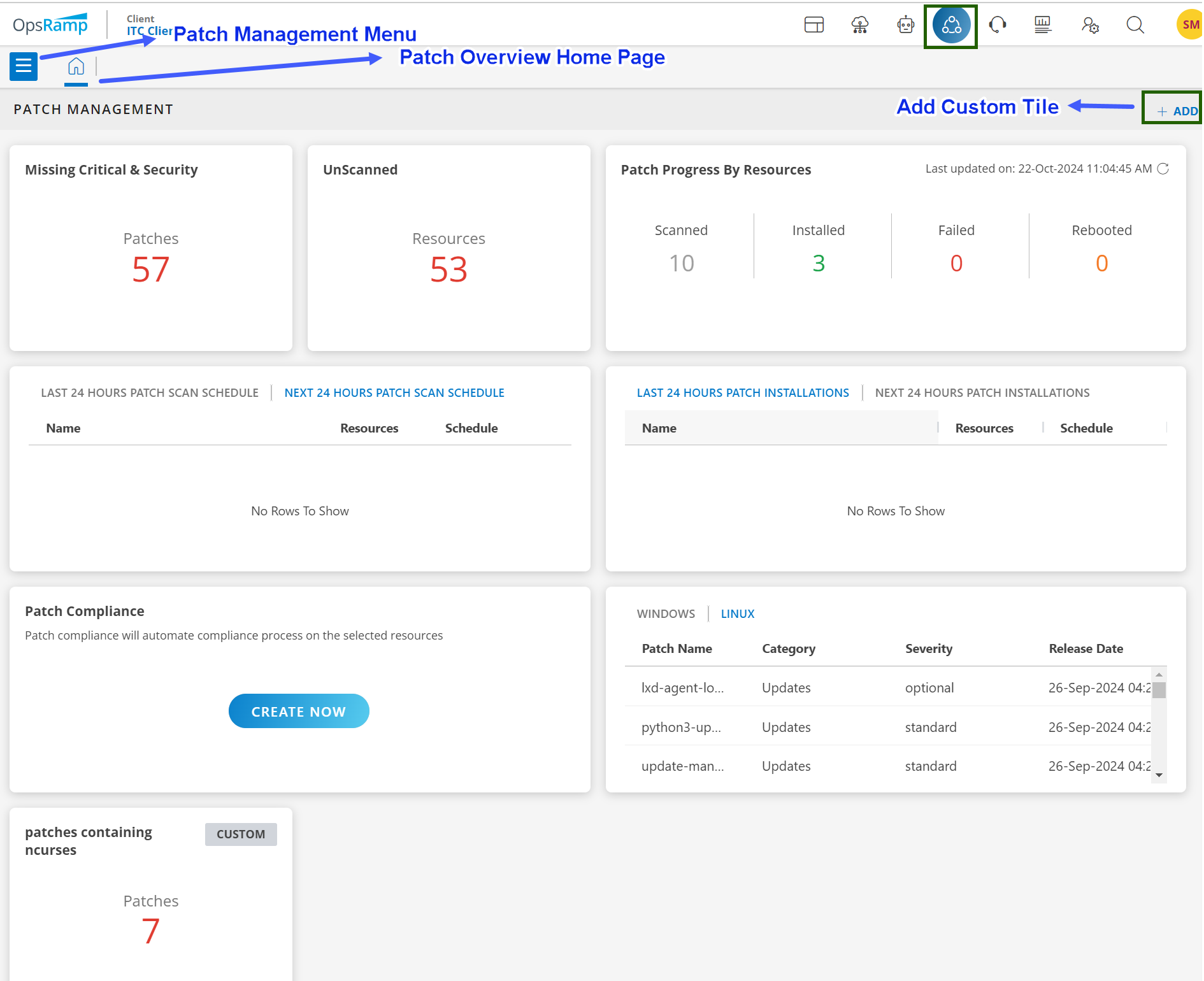Switch to the LINUX patches tab

pyautogui.click(x=738, y=614)
